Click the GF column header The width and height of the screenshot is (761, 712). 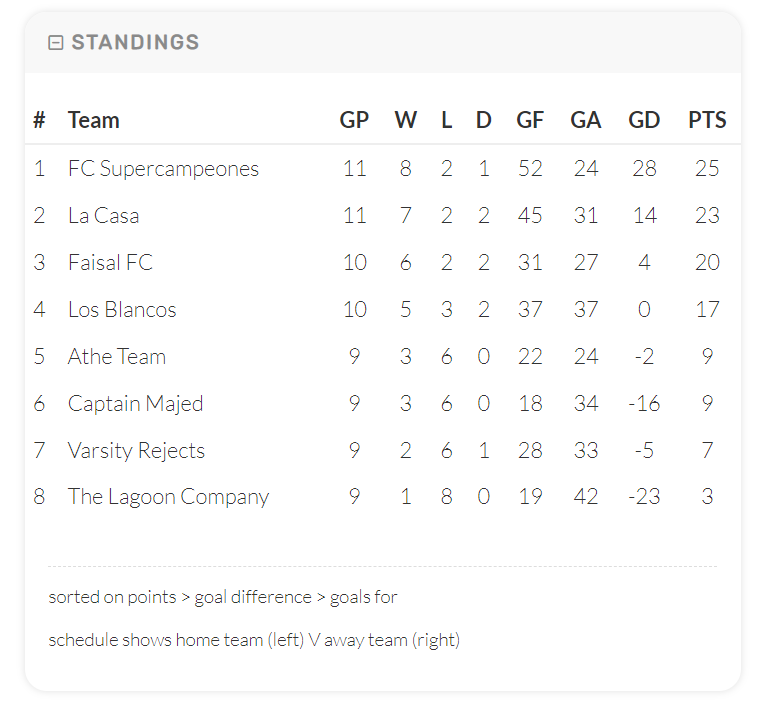click(530, 120)
